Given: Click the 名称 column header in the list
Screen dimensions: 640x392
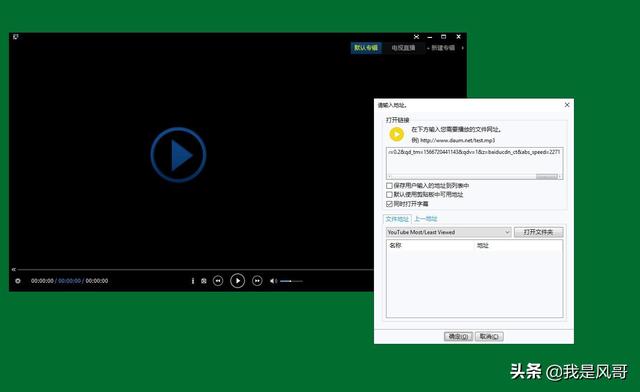Looking at the screenshot, I should pos(395,245).
